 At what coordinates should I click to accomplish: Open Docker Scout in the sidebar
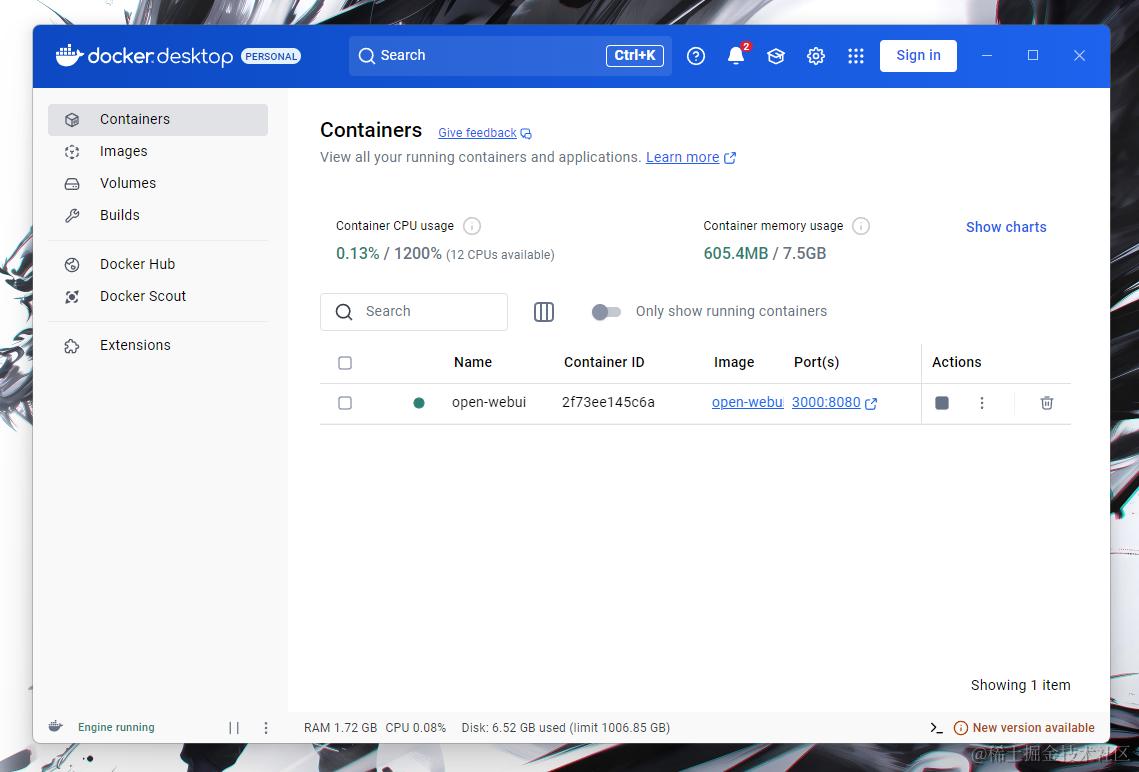pos(158,296)
